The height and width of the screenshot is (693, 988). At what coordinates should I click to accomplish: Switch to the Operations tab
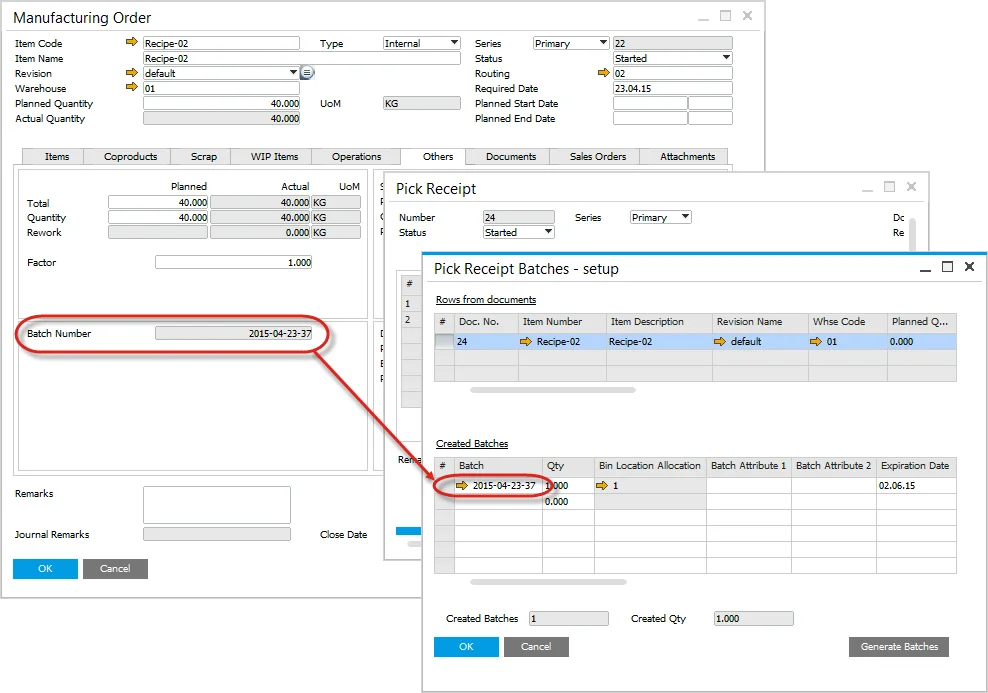click(x=356, y=156)
